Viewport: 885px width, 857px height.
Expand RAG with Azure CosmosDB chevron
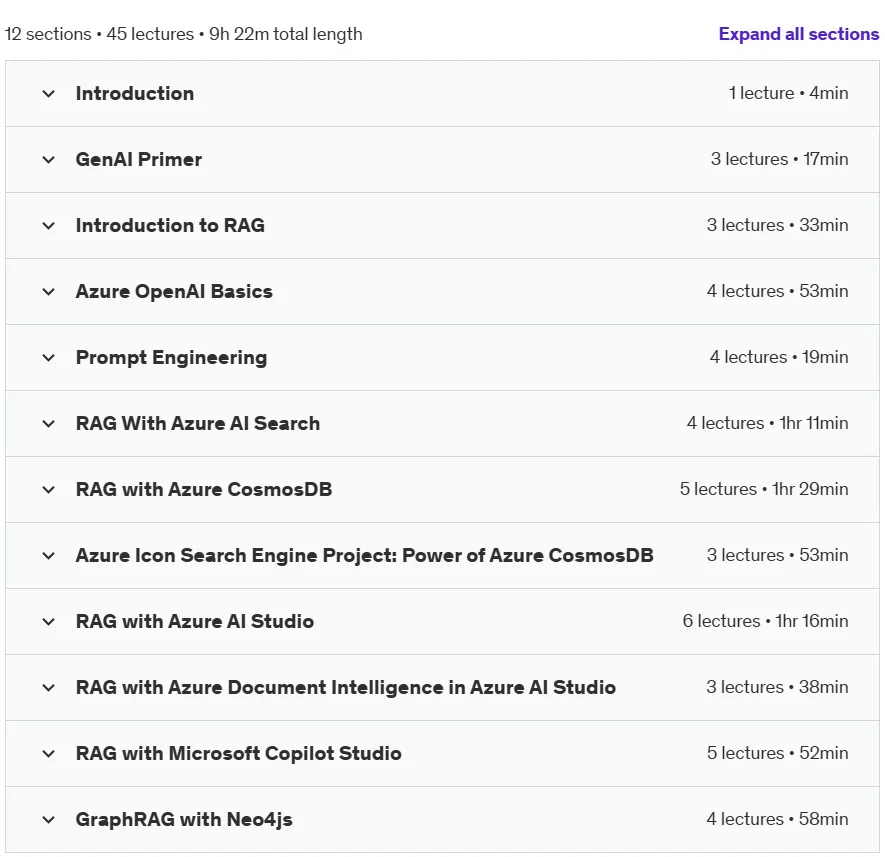[49, 489]
